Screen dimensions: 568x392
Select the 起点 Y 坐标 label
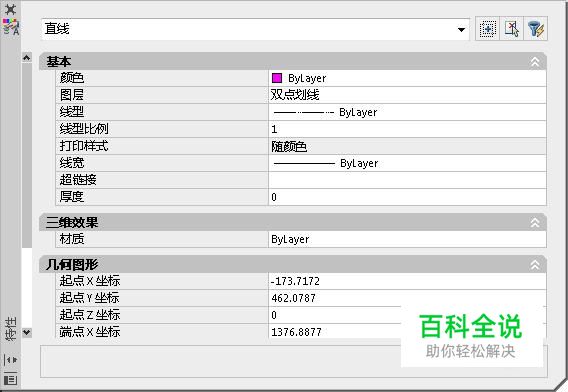click(90, 298)
